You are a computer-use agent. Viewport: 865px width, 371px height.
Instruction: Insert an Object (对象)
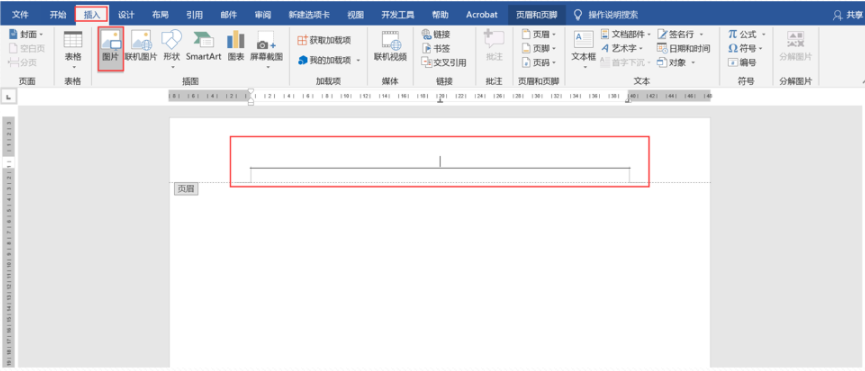tap(672, 63)
